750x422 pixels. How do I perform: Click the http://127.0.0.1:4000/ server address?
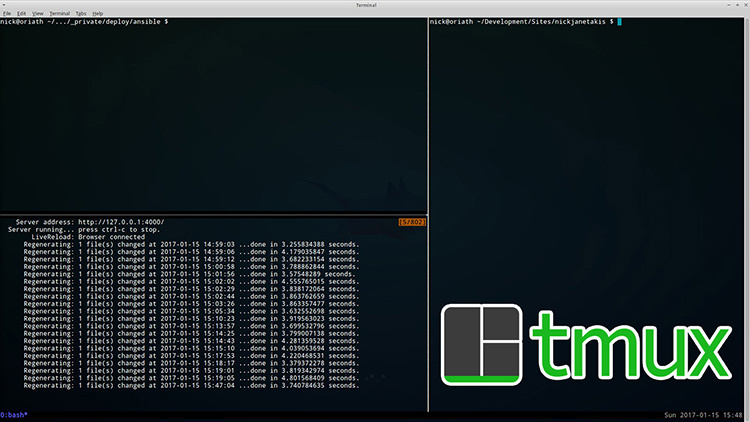point(121,222)
